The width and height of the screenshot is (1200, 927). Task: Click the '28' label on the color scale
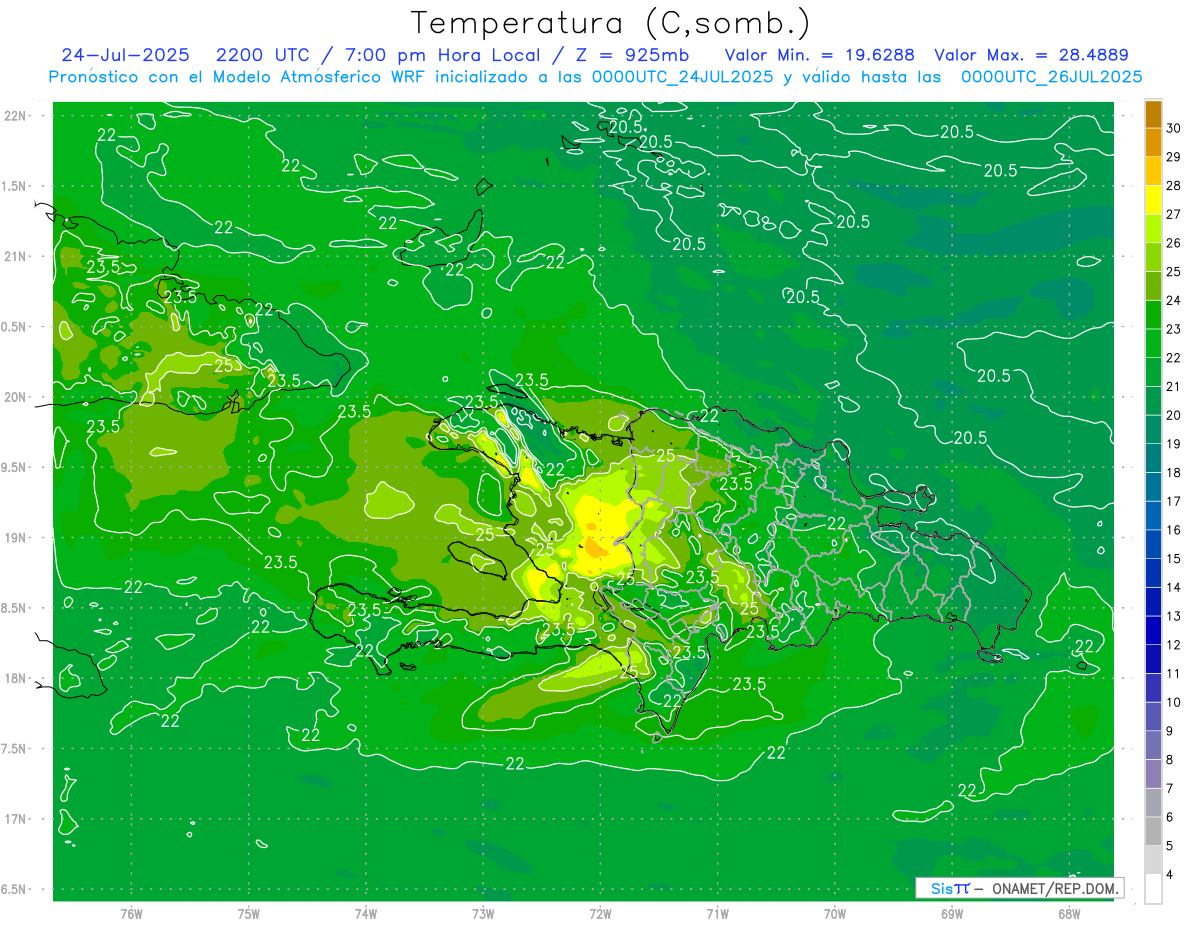click(1174, 185)
